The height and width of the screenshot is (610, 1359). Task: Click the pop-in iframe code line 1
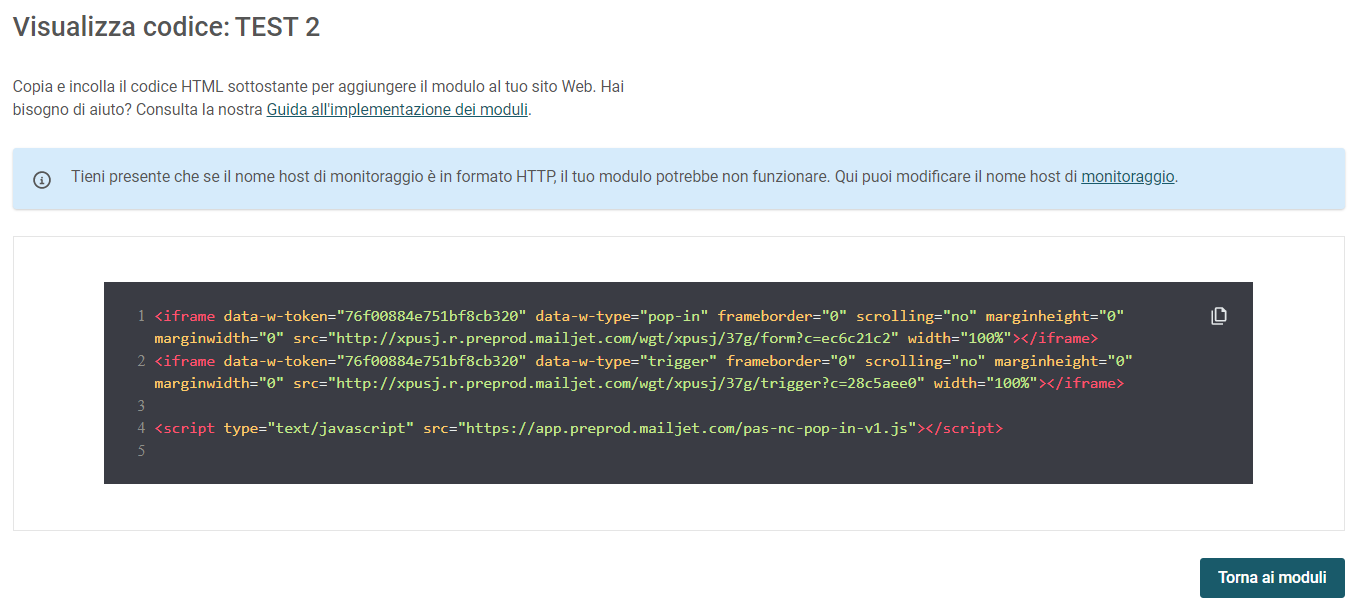640,327
